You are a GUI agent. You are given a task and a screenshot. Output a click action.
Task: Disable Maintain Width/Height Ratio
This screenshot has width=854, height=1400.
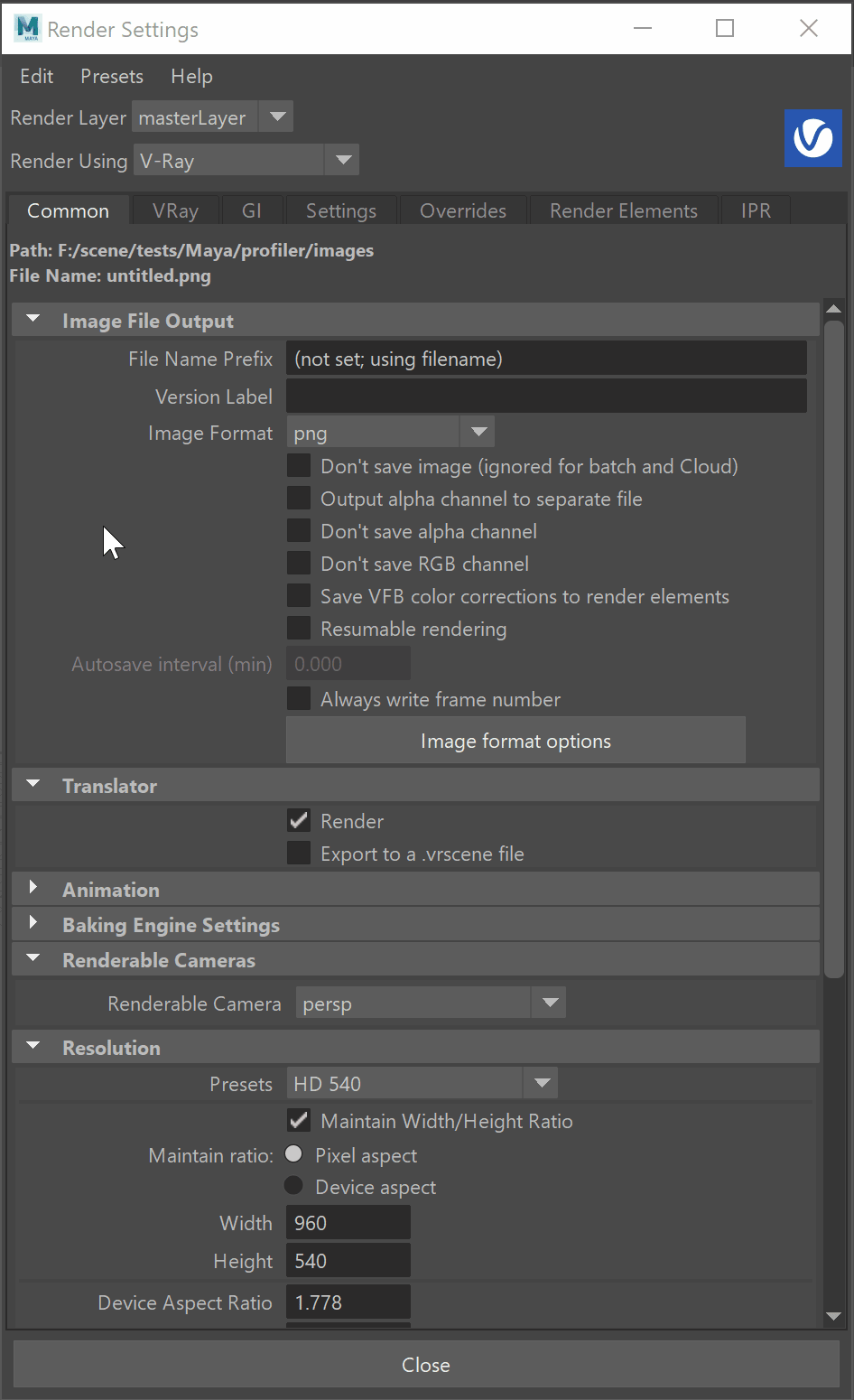click(298, 1120)
